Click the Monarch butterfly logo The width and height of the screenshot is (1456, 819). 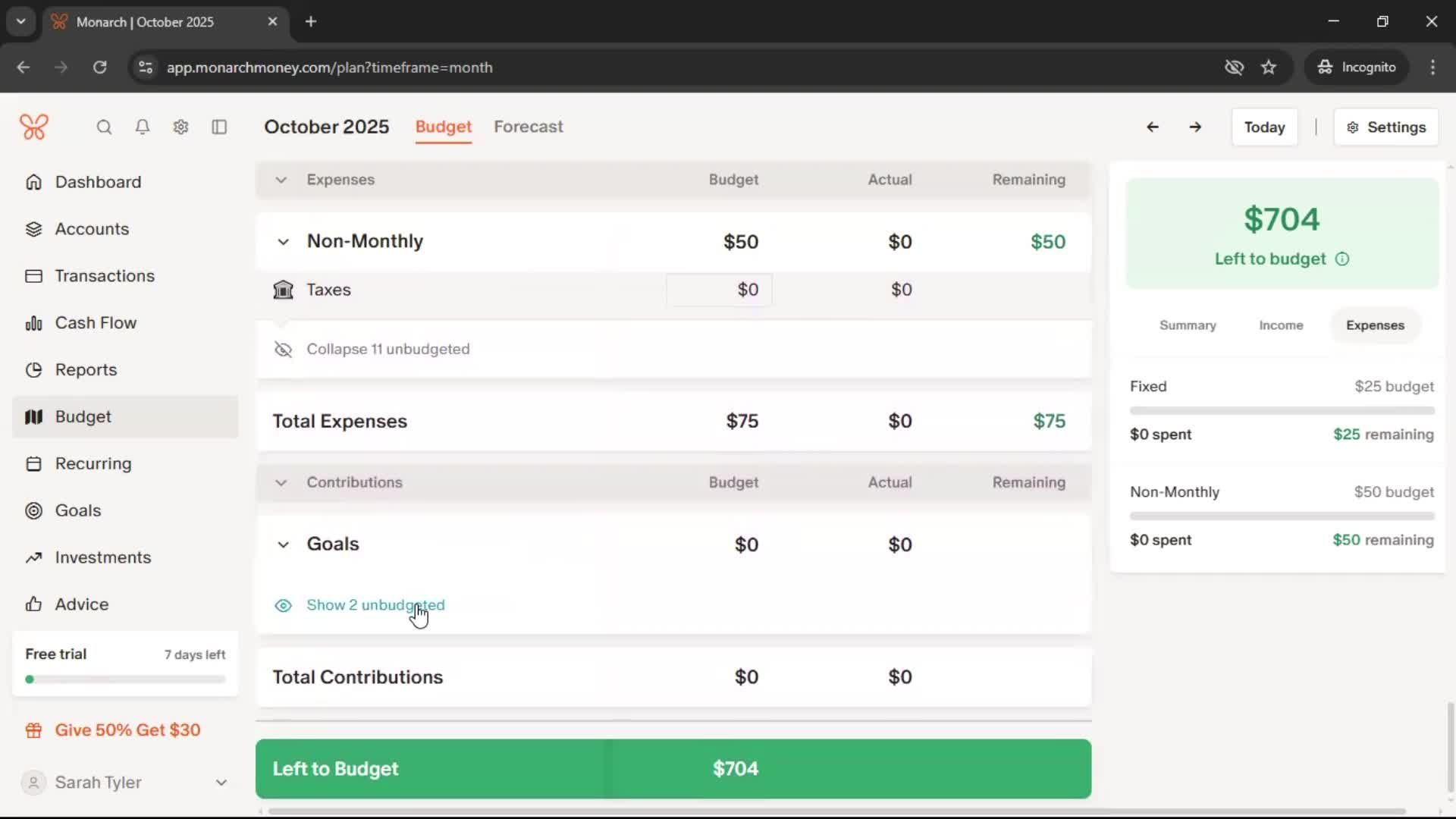[x=34, y=127]
